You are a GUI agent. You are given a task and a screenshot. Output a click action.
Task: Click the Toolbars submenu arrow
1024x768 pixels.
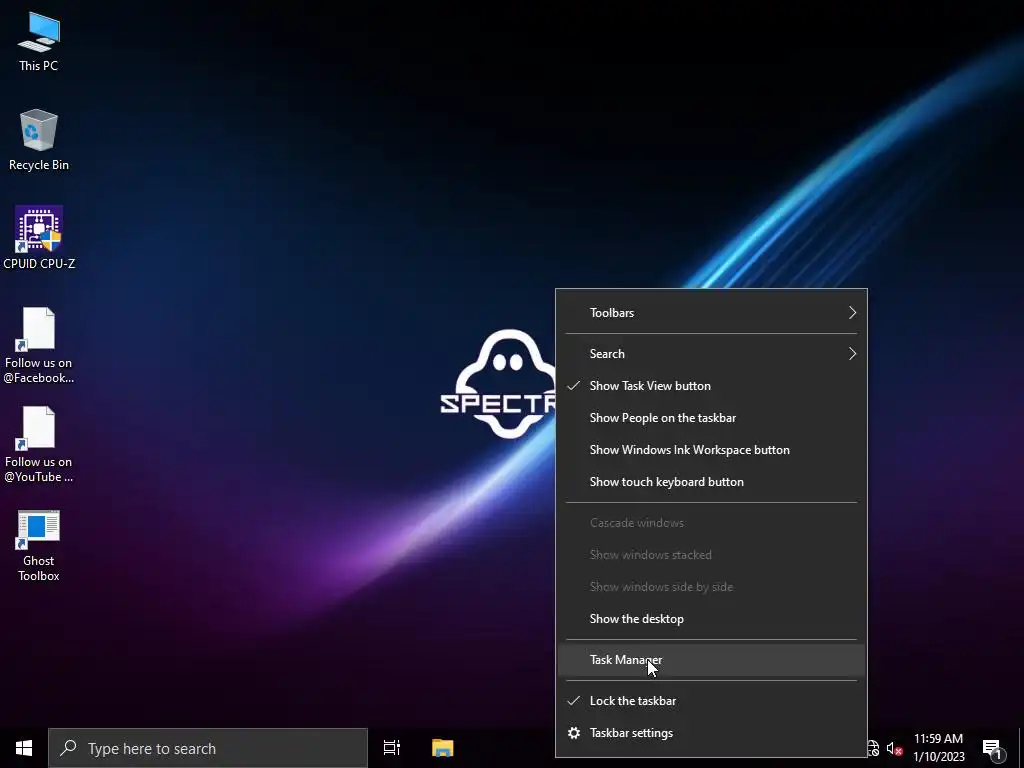[x=852, y=313]
